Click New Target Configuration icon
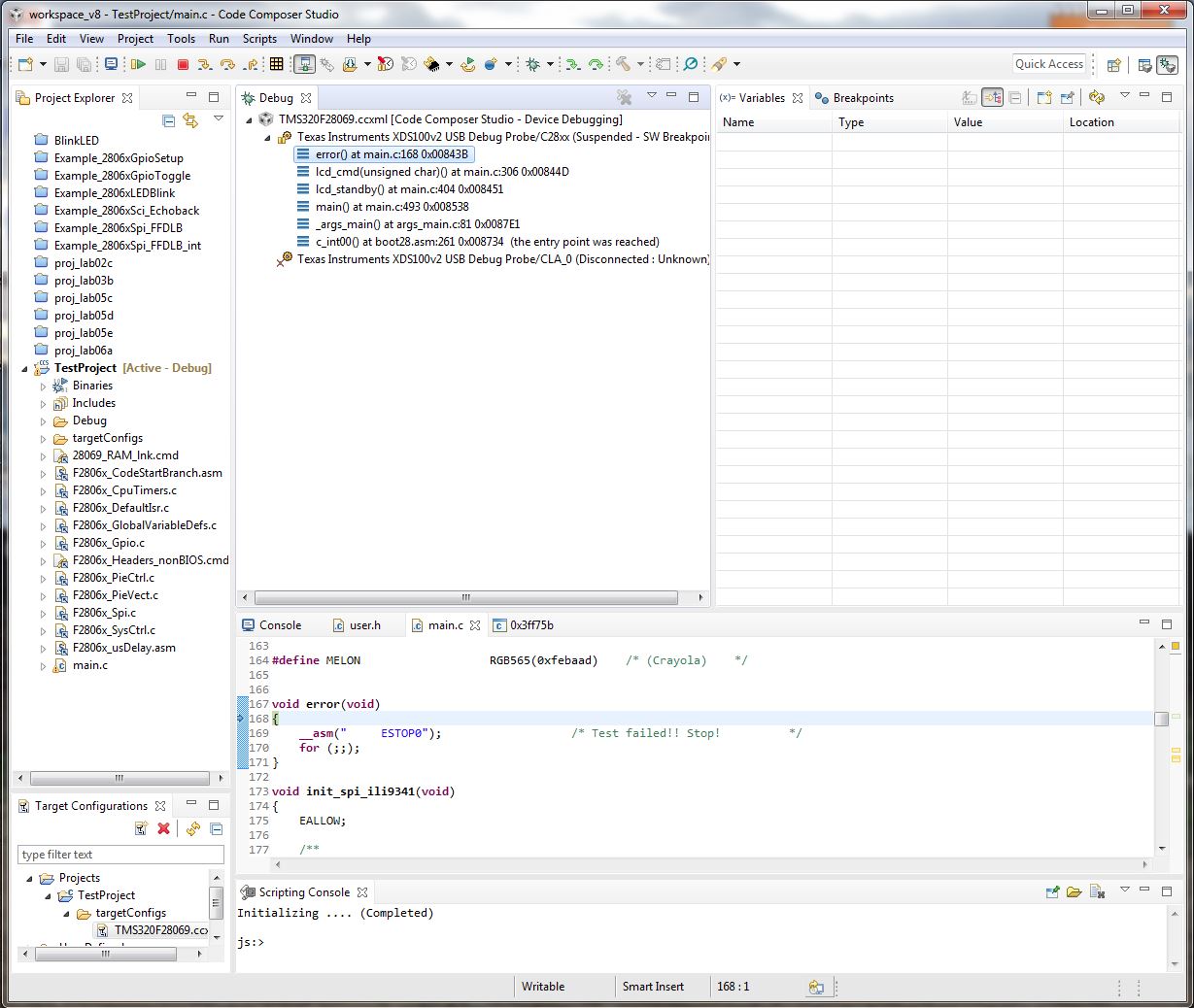The height and width of the screenshot is (1008, 1194). [x=141, y=828]
